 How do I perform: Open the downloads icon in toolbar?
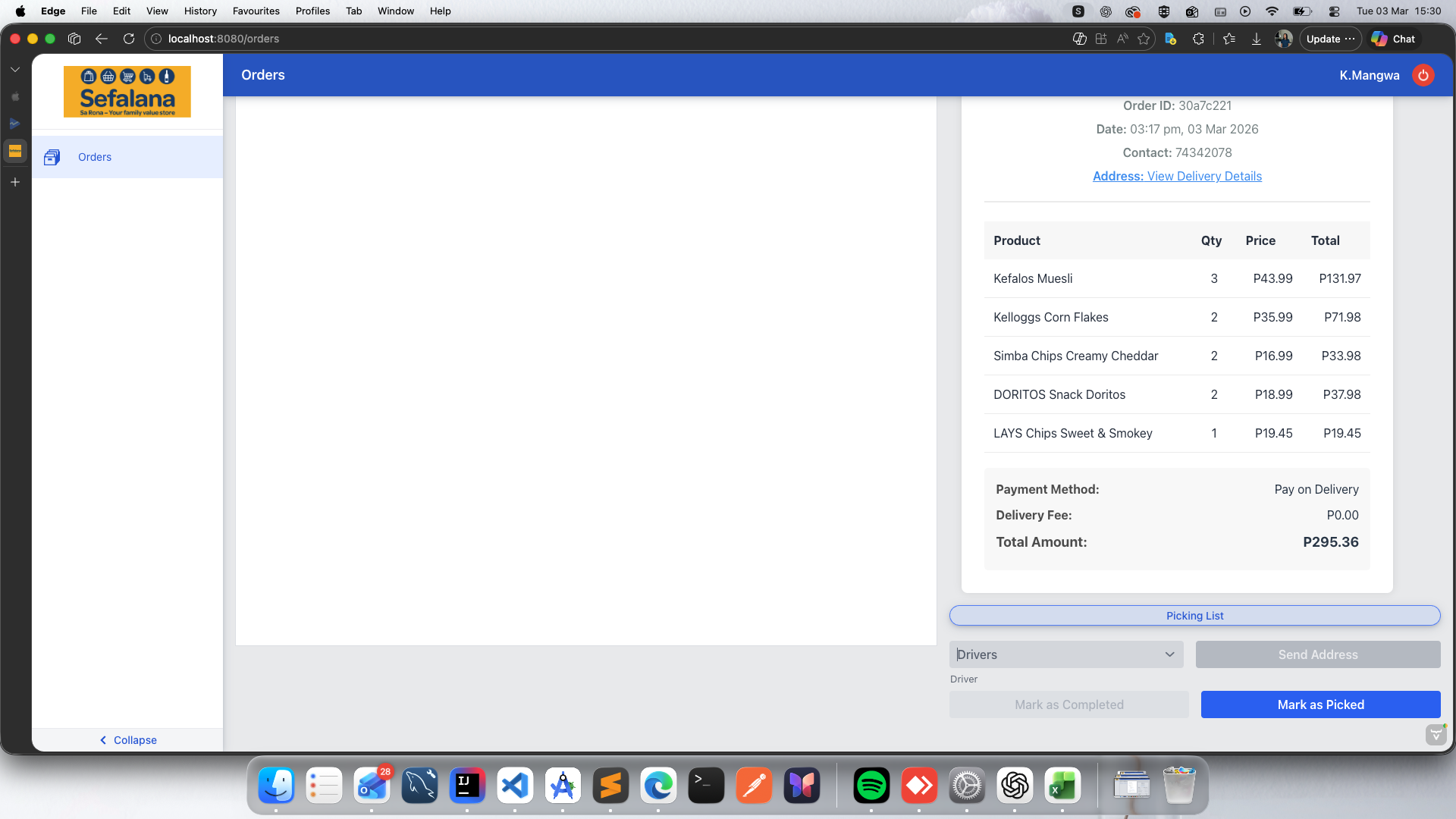click(x=1257, y=39)
